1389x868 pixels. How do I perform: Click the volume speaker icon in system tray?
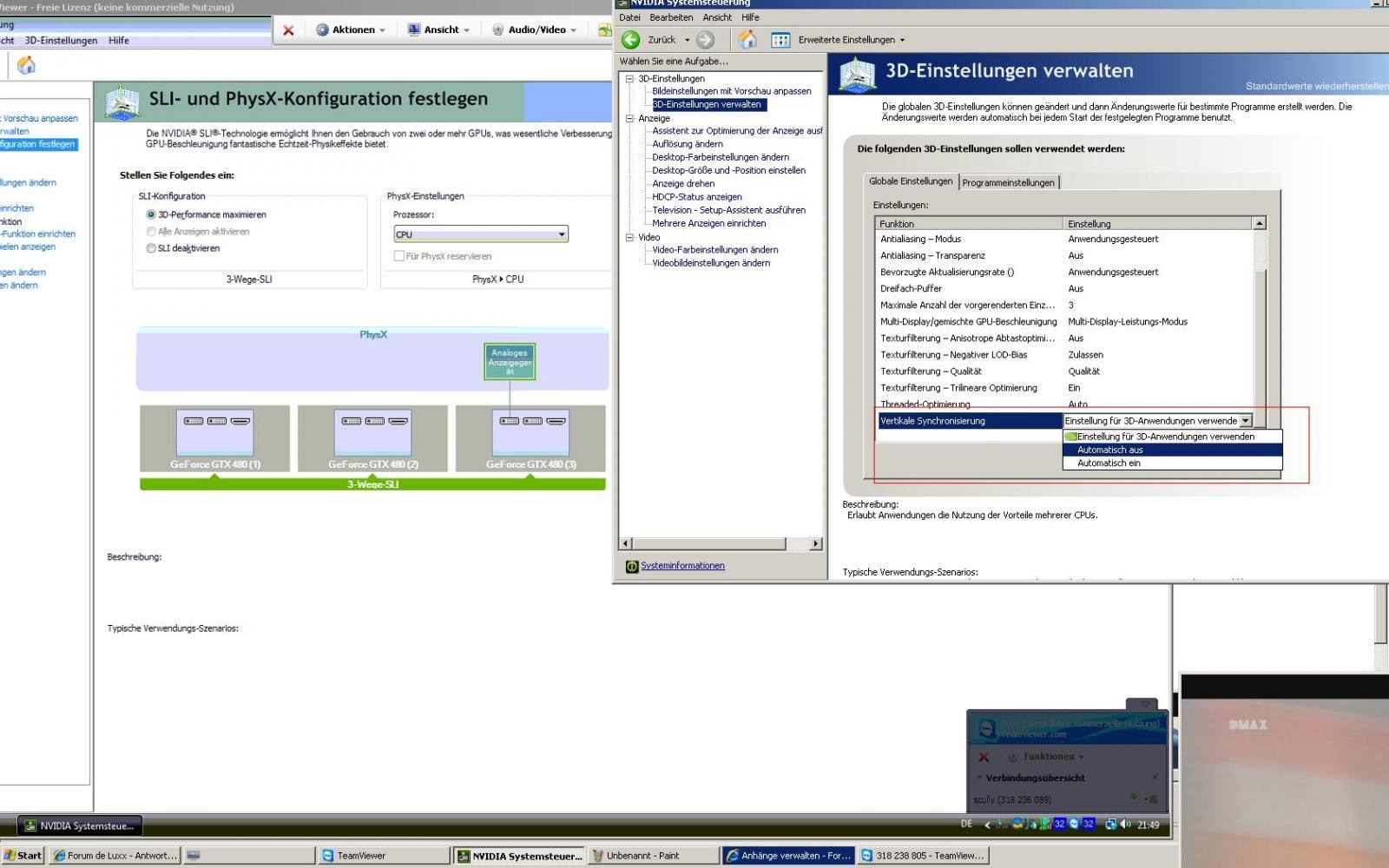1125,825
